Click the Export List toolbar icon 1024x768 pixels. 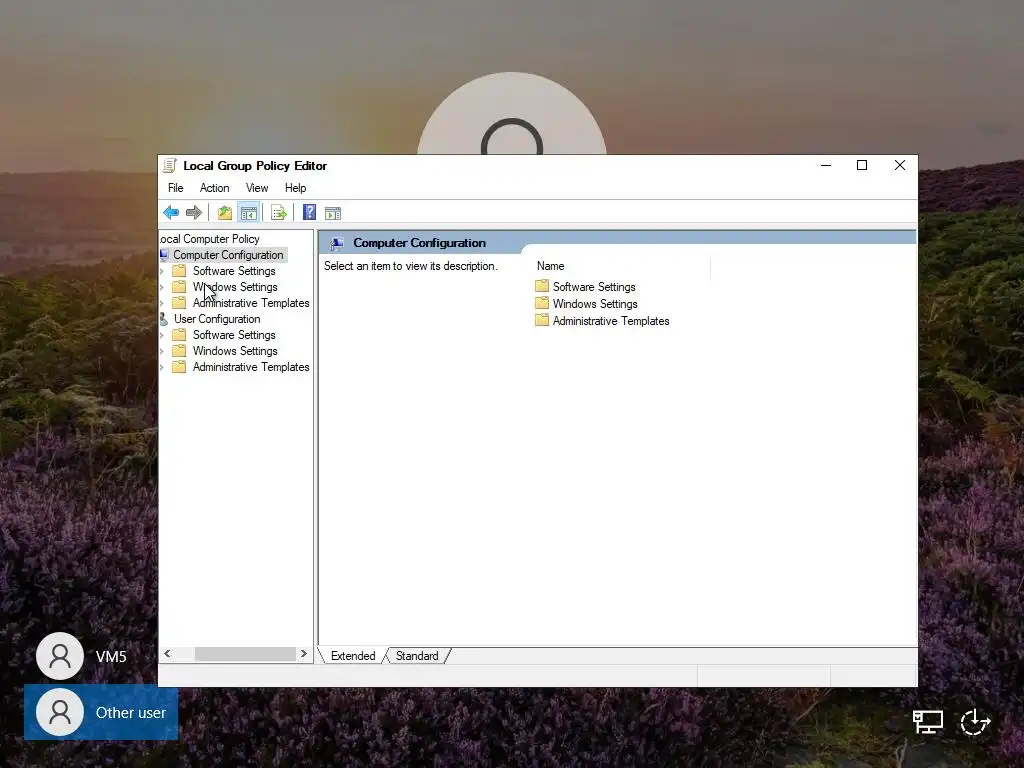coord(278,212)
